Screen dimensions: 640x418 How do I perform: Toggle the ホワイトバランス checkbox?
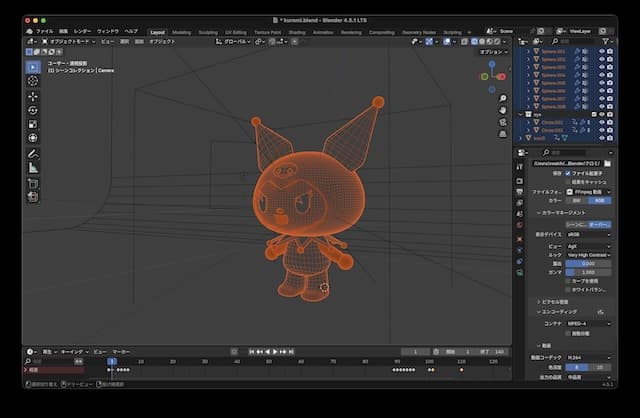click(568, 289)
